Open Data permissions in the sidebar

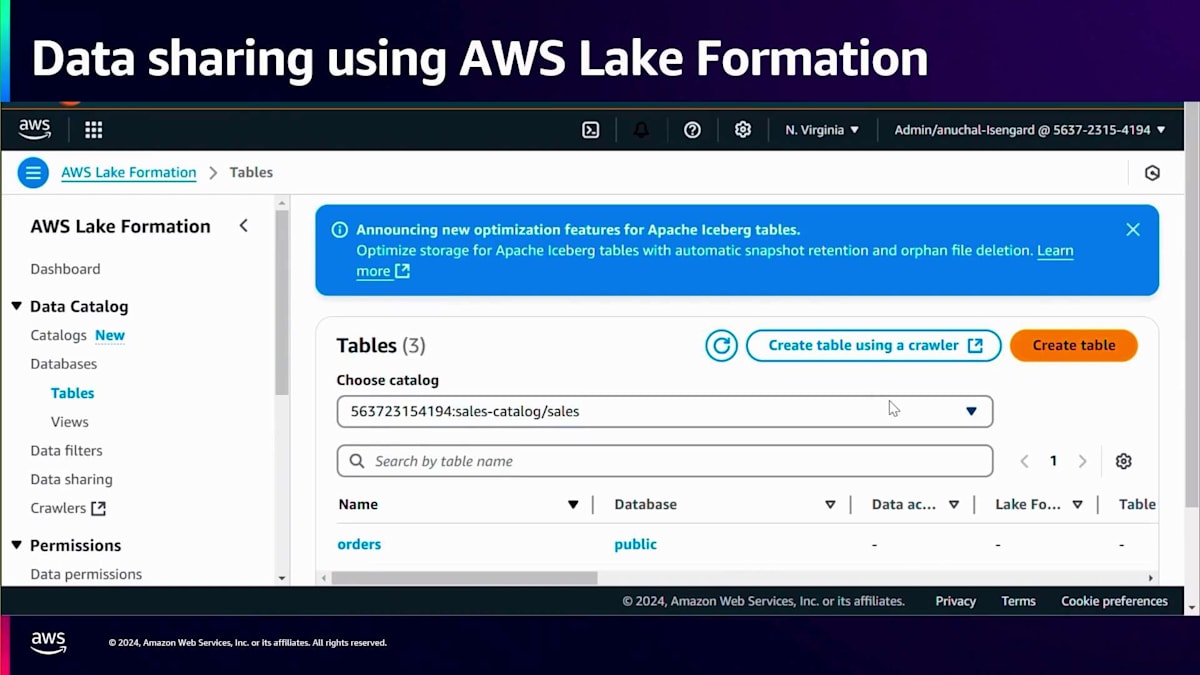(86, 574)
